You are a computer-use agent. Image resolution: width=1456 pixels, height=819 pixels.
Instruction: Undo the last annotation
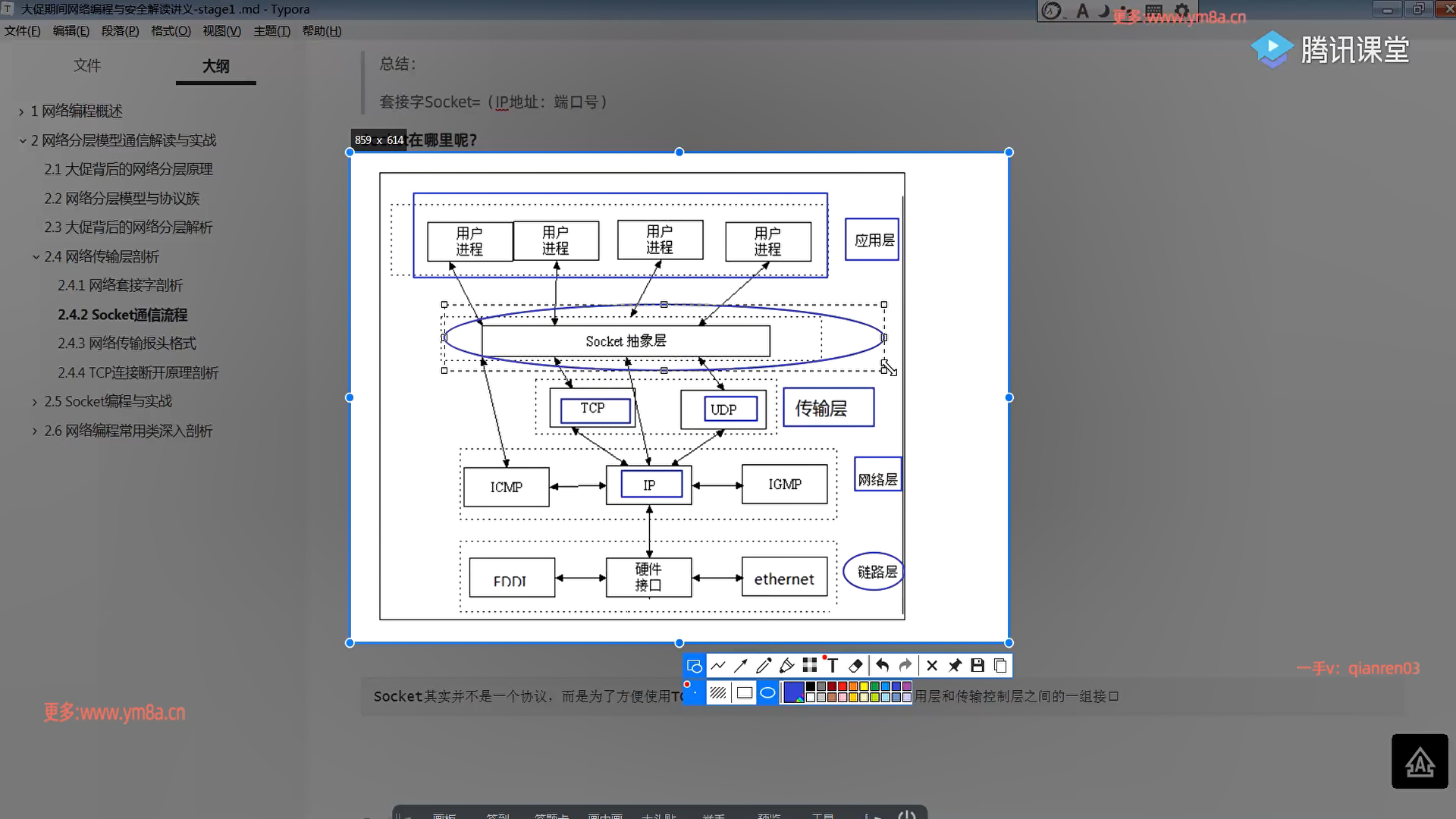(882, 665)
